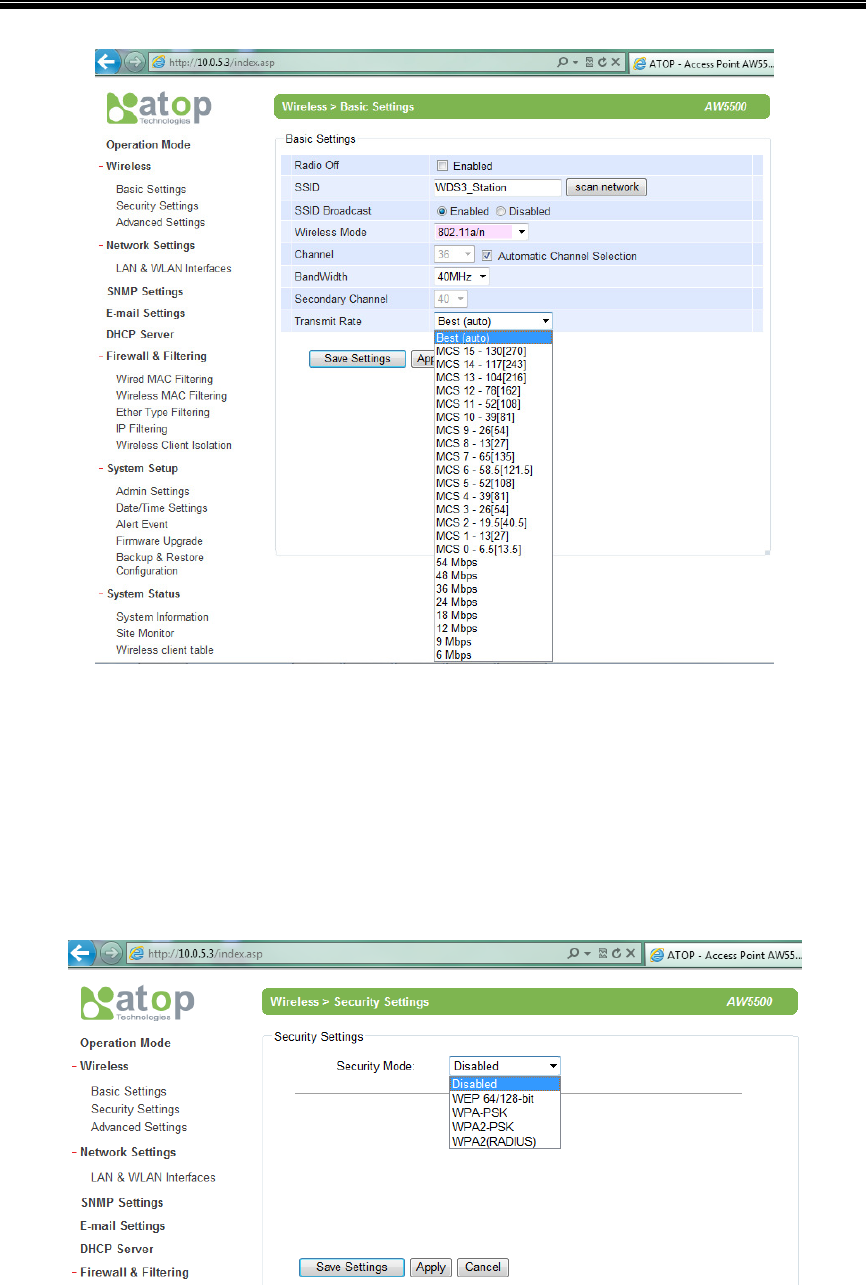
Task: Click ATOP tab favicon in Basic Settings browser
Action: tap(639, 62)
